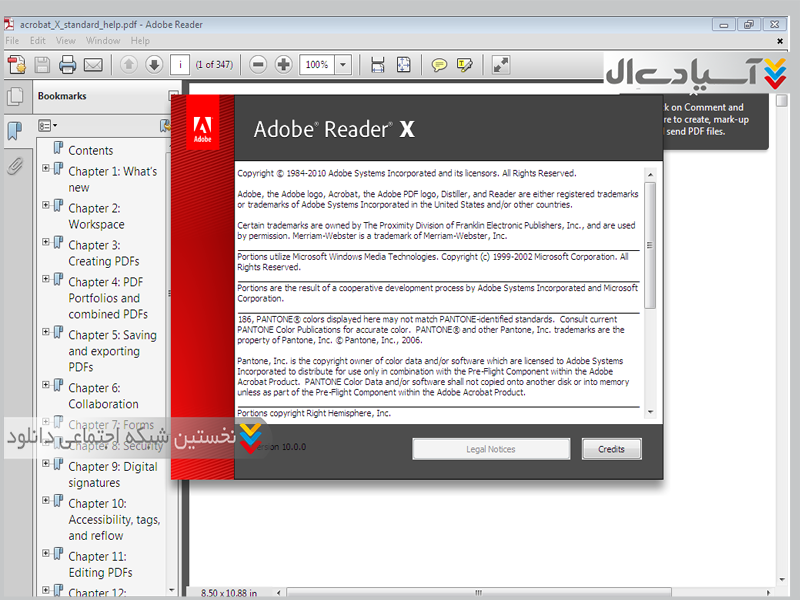800x600 pixels.
Task: Select the highlight text tool
Action: (464, 65)
